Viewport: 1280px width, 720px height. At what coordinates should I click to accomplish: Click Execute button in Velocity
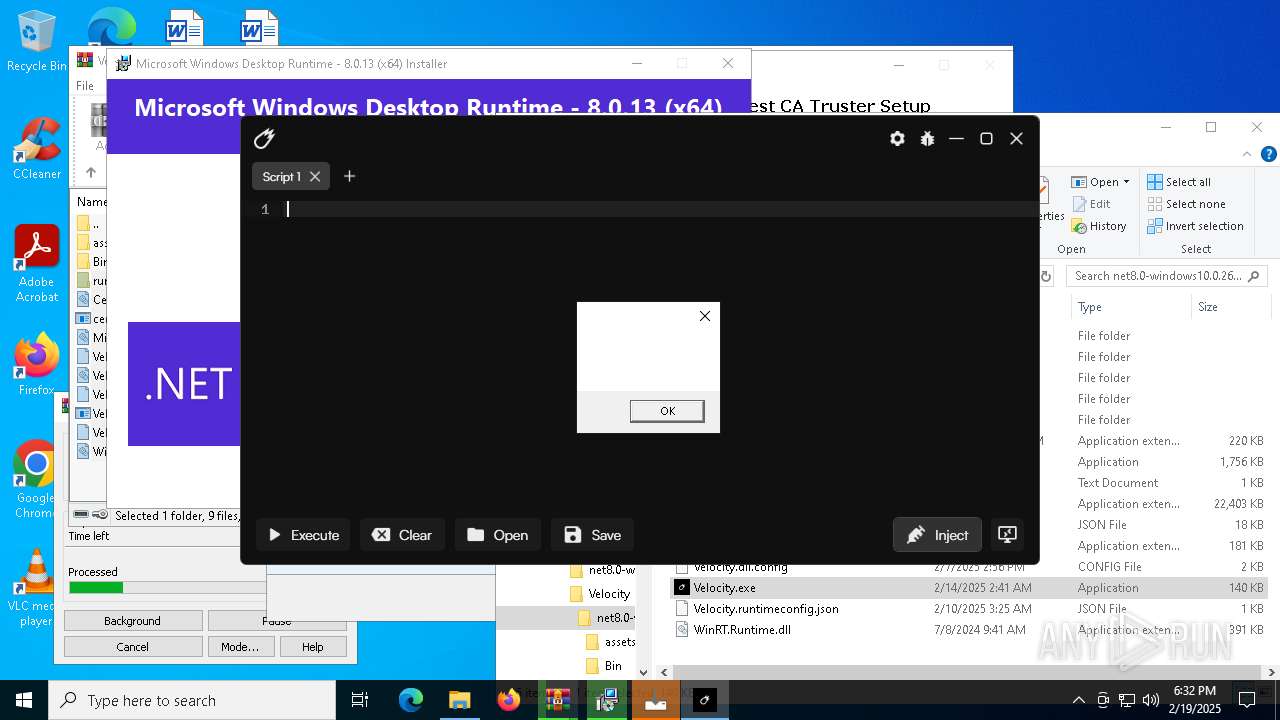coord(303,535)
